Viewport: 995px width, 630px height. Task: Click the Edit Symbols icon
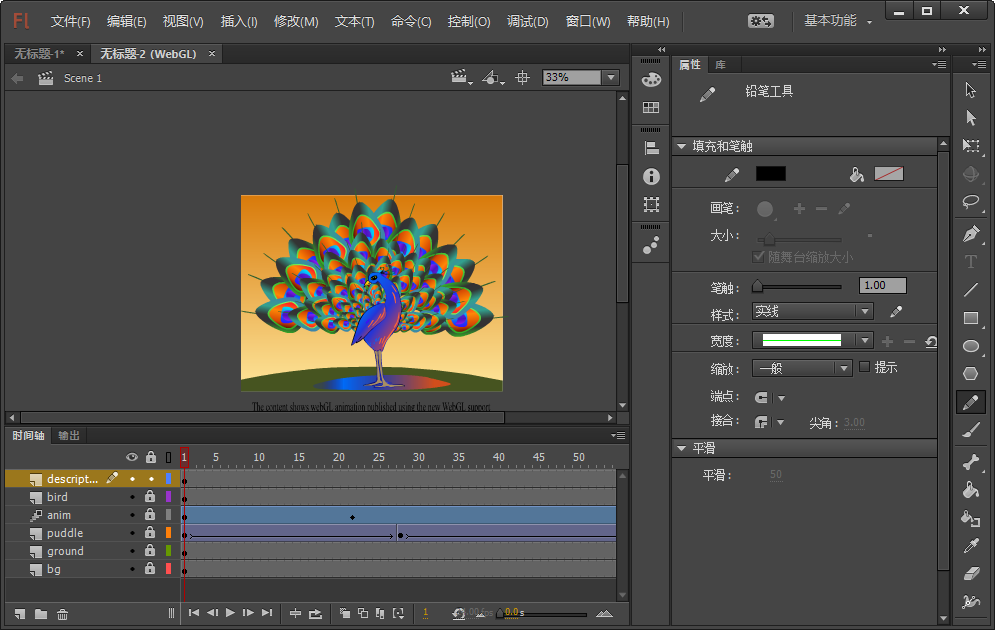pyautogui.click(x=492, y=78)
